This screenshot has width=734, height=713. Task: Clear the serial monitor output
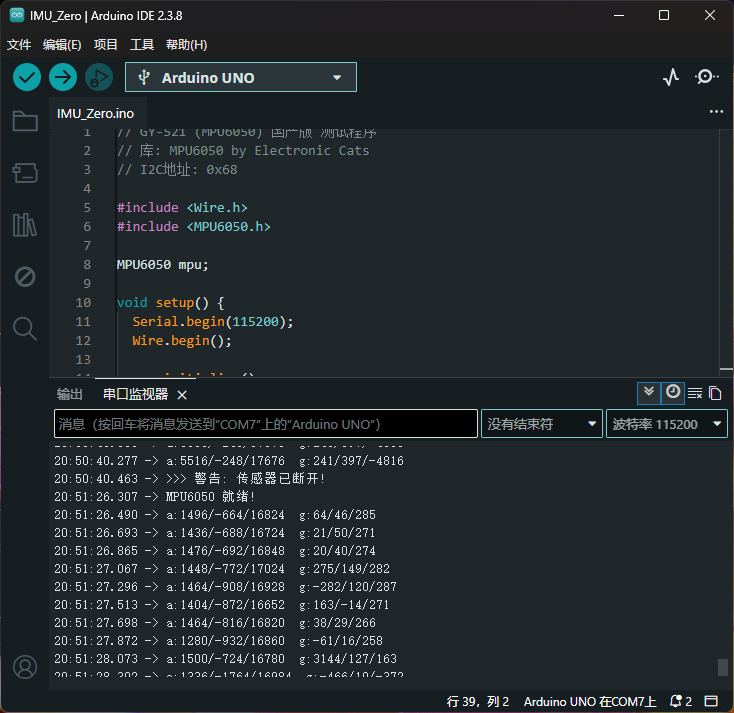pos(695,393)
